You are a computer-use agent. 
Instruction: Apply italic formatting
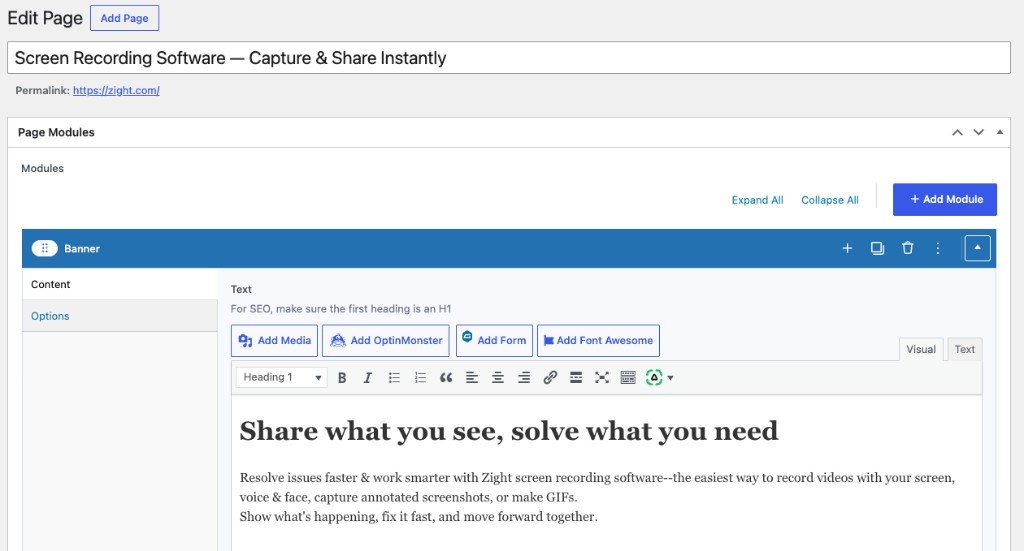pyautogui.click(x=368, y=377)
